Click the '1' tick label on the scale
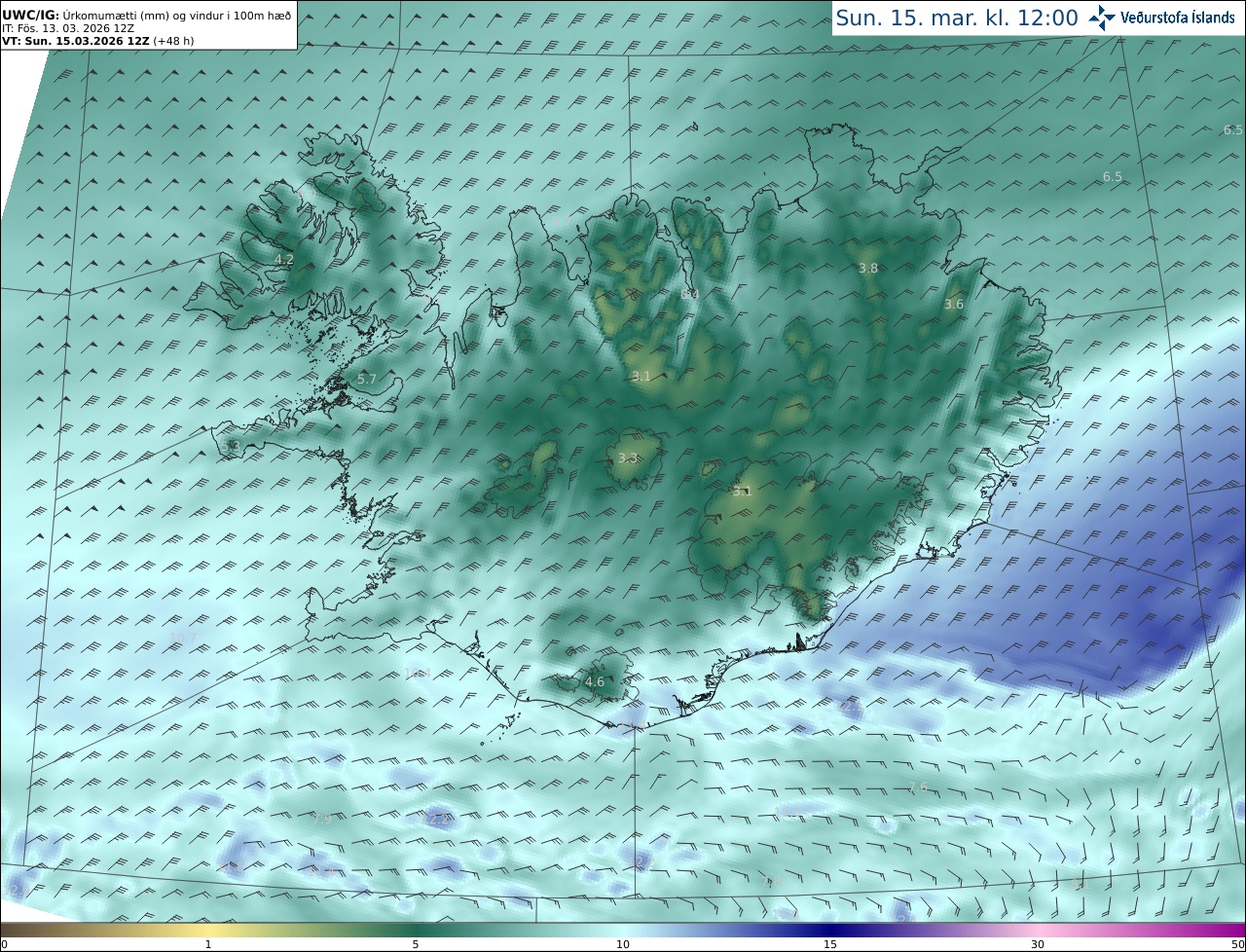This screenshot has width=1246, height=952. (208, 944)
